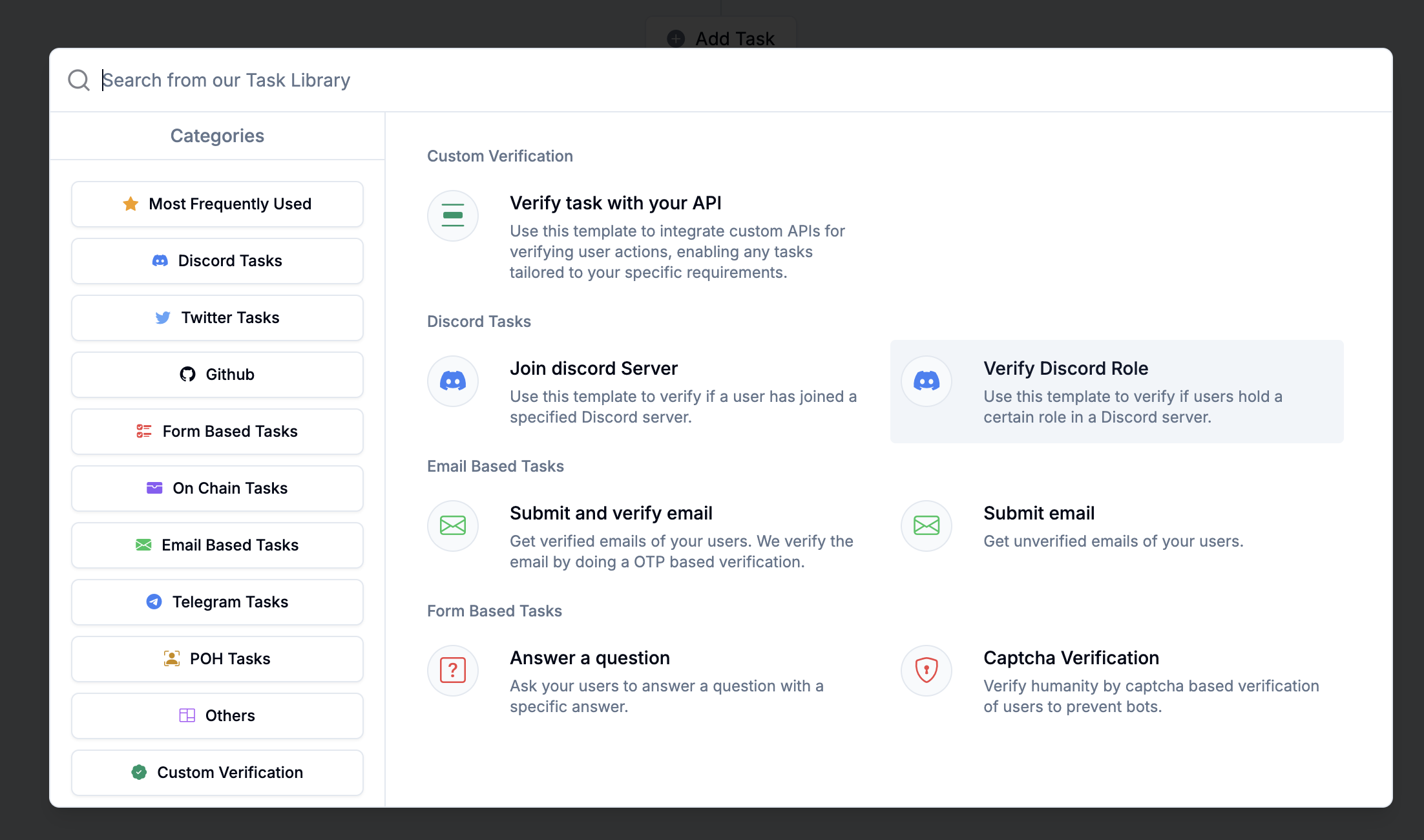
Task: Click the Join discord Server Discord icon
Action: coord(452,381)
